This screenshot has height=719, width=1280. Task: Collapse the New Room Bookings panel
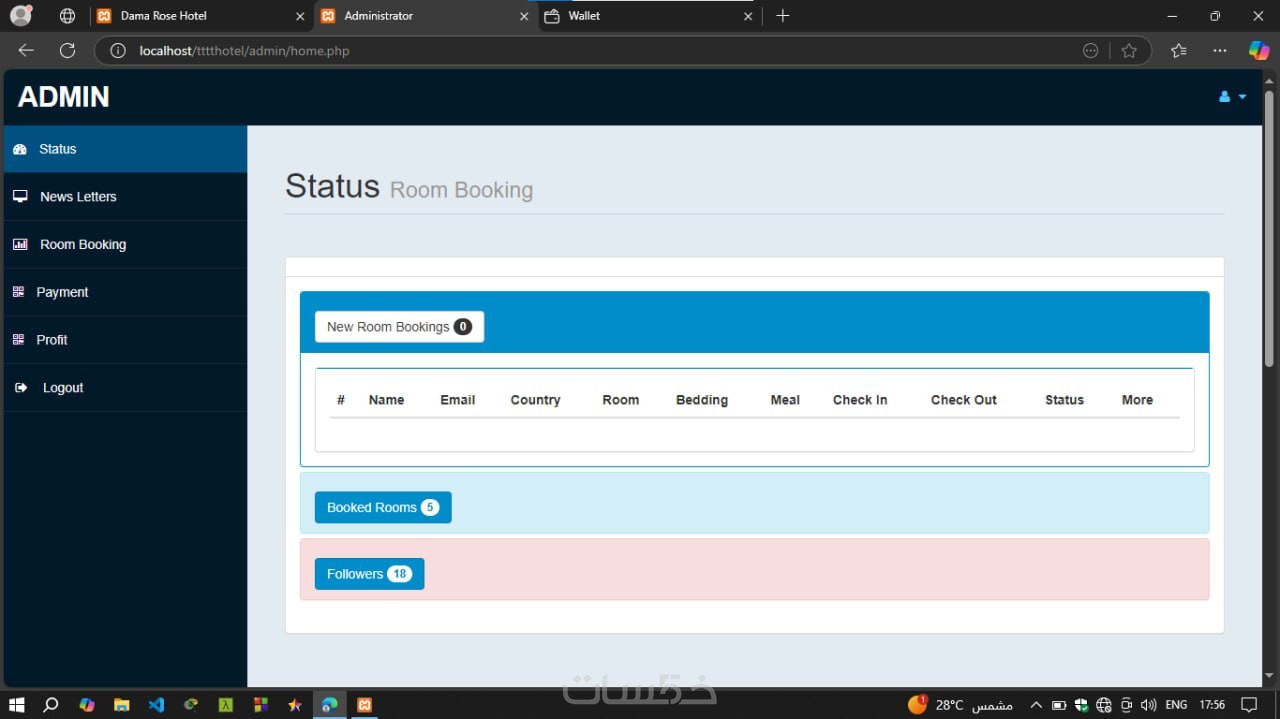tap(399, 327)
